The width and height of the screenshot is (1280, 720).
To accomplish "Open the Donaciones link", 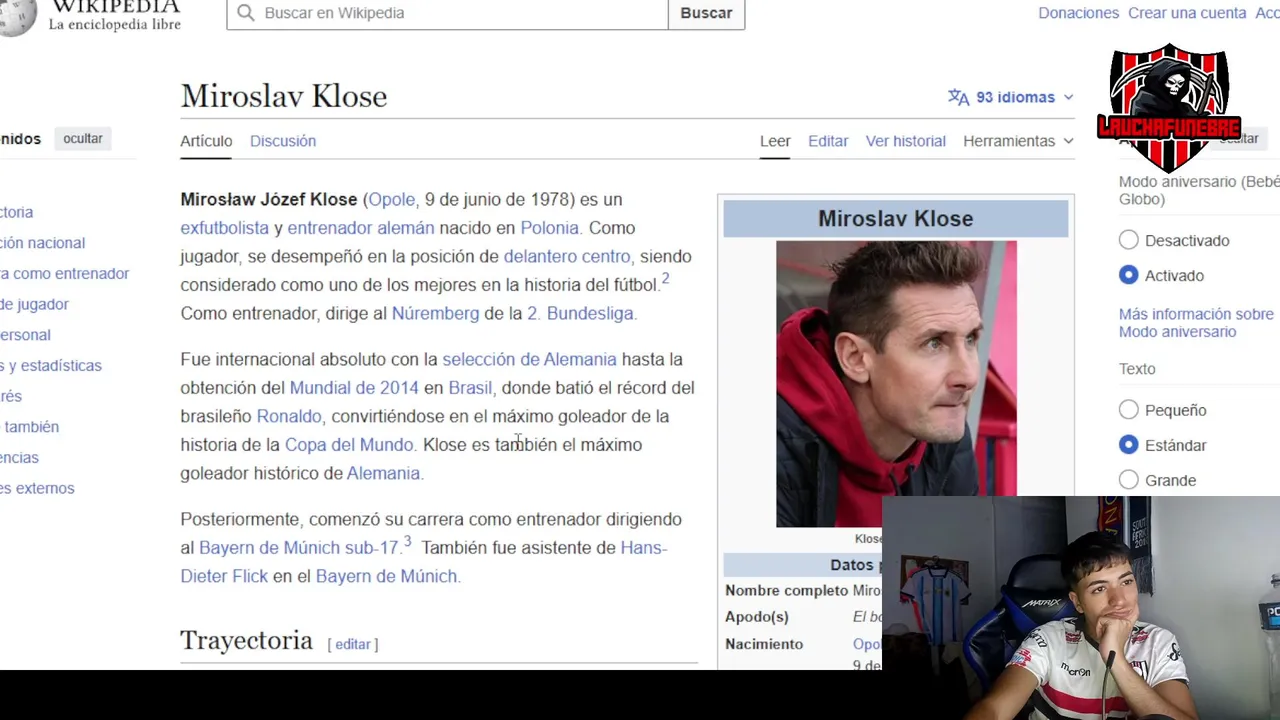I will click(x=1078, y=13).
